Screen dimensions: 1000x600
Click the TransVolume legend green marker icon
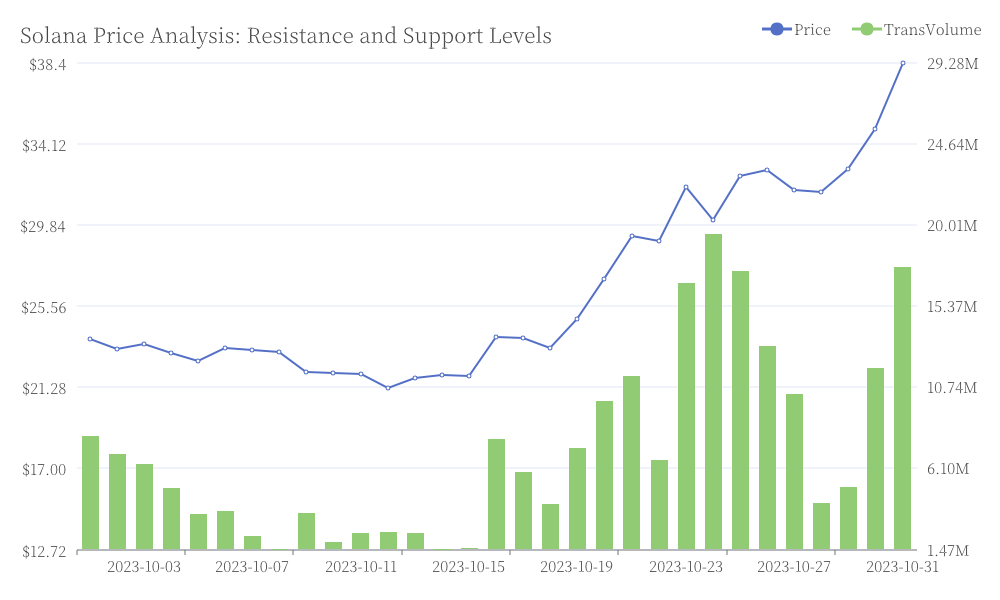point(867,29)
